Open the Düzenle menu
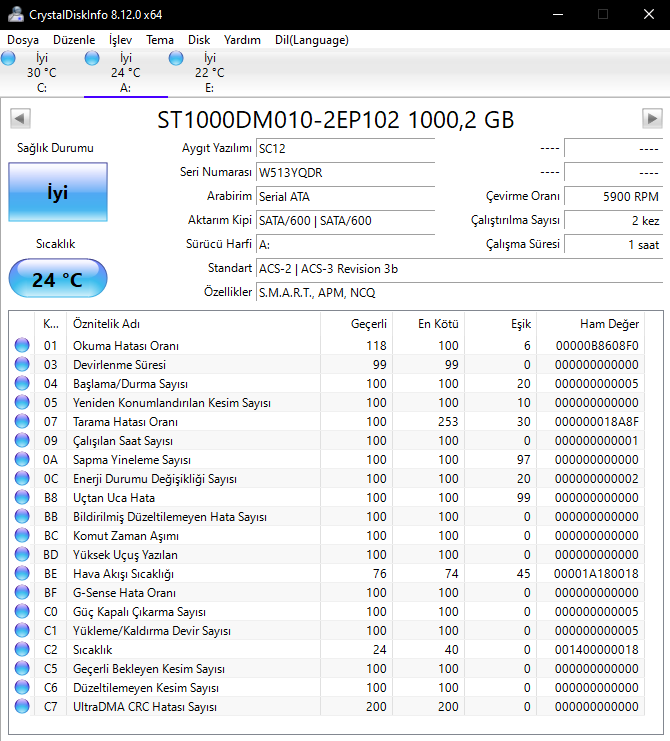670x741 pixels. point(74,40)
